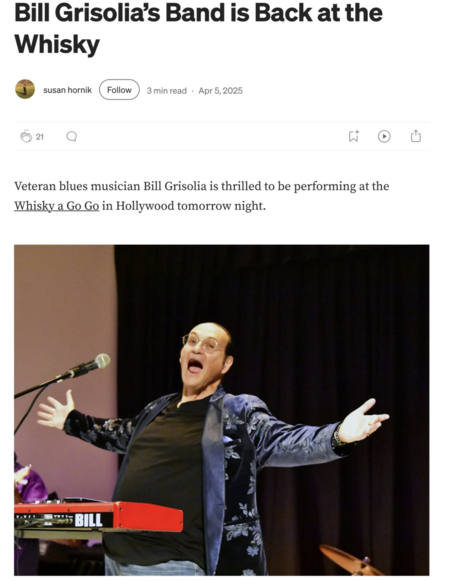Screen dimensions: 450x581
Task: Open the share story icon
Action: click(416, 136)
